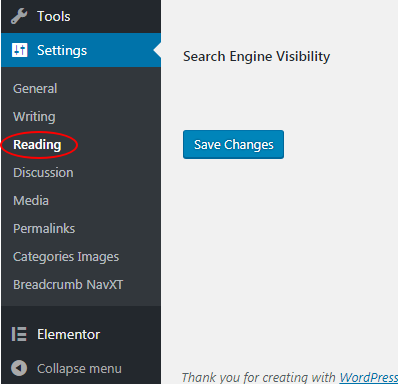Screen dimensions: 398x384
Task: Go to Media settings
Action: pyautogui.click(x=31, y=201)
